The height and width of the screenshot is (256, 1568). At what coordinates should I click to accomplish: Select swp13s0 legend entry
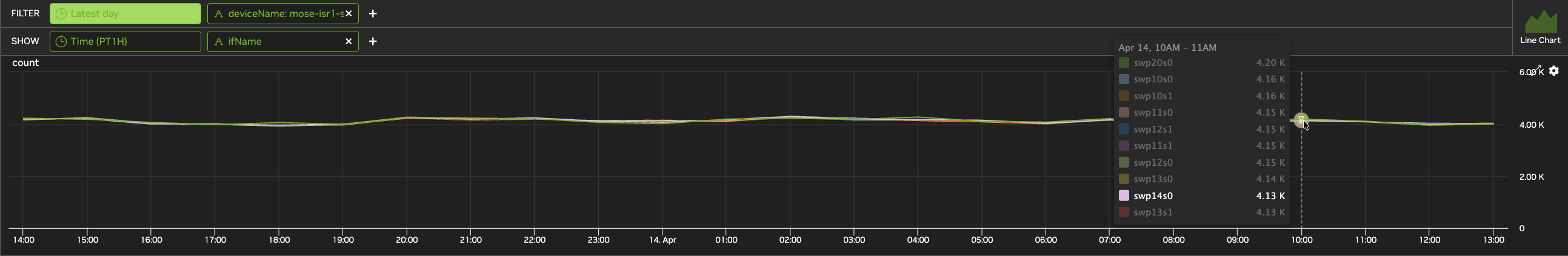1202,179
